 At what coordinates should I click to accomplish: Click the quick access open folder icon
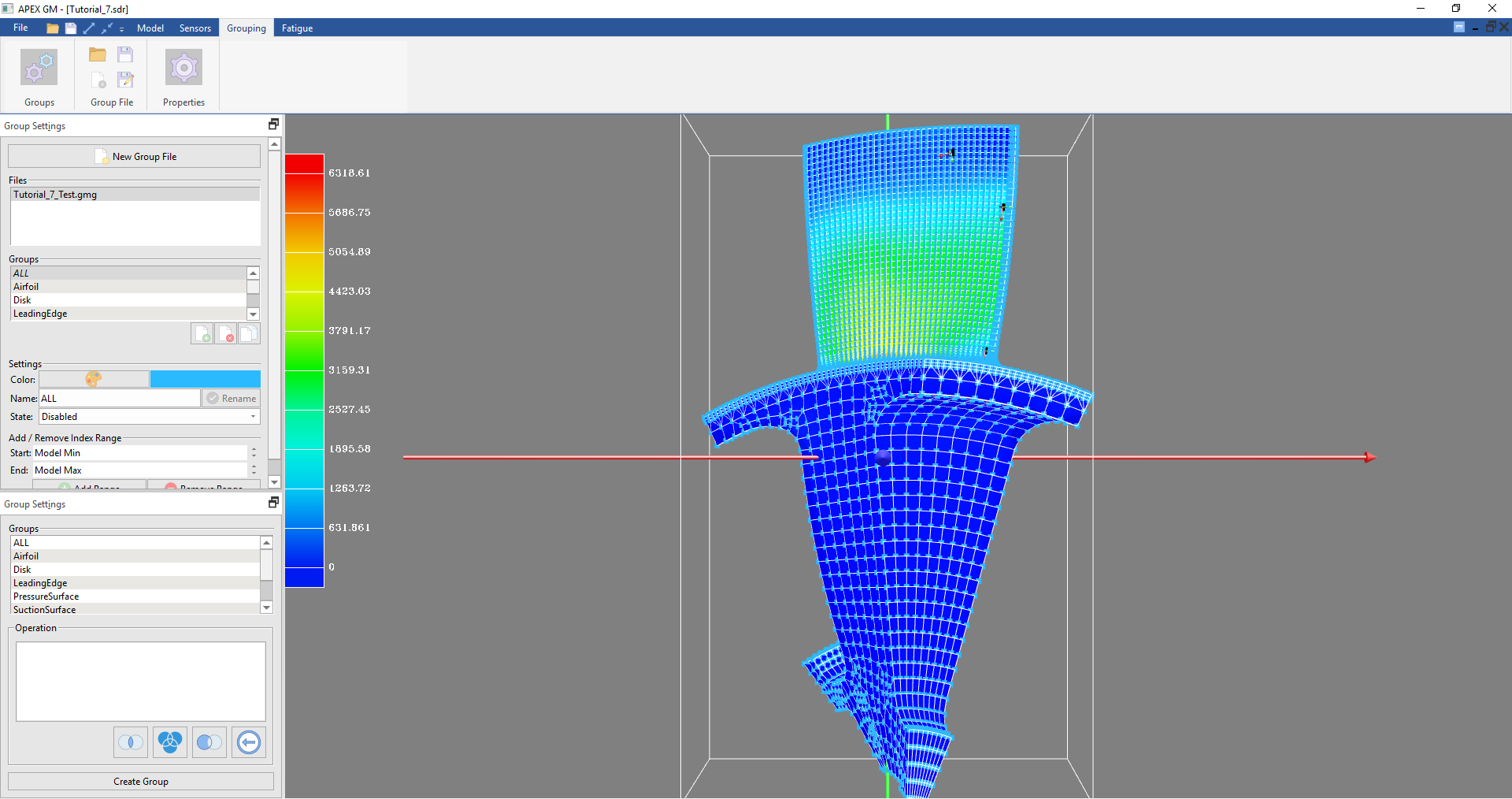(53, 28)
